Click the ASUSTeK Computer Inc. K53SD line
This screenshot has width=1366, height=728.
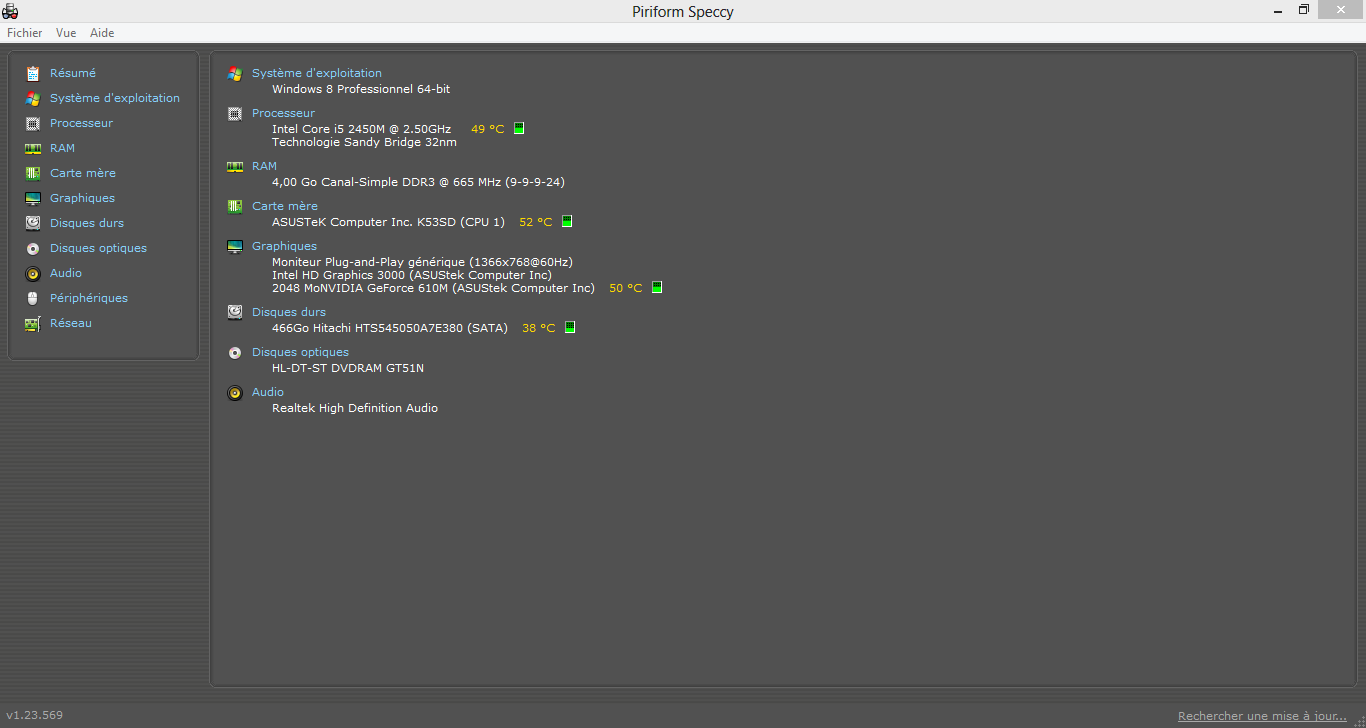388,222
